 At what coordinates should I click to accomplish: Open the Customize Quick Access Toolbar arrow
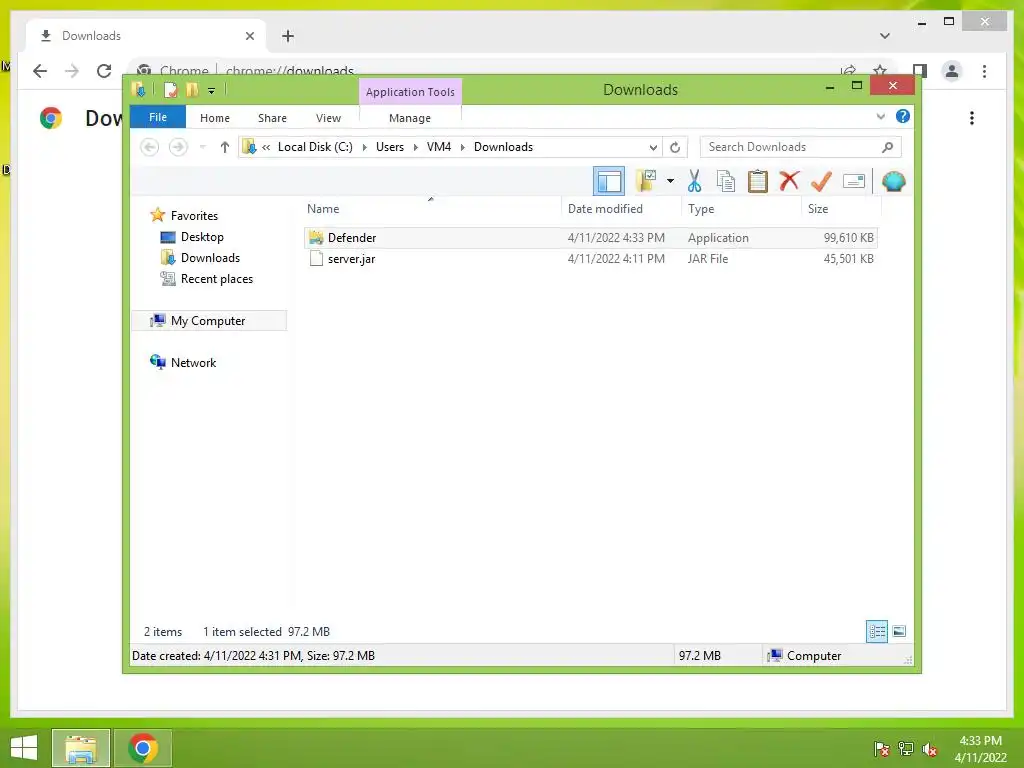(x=212, y=91)
